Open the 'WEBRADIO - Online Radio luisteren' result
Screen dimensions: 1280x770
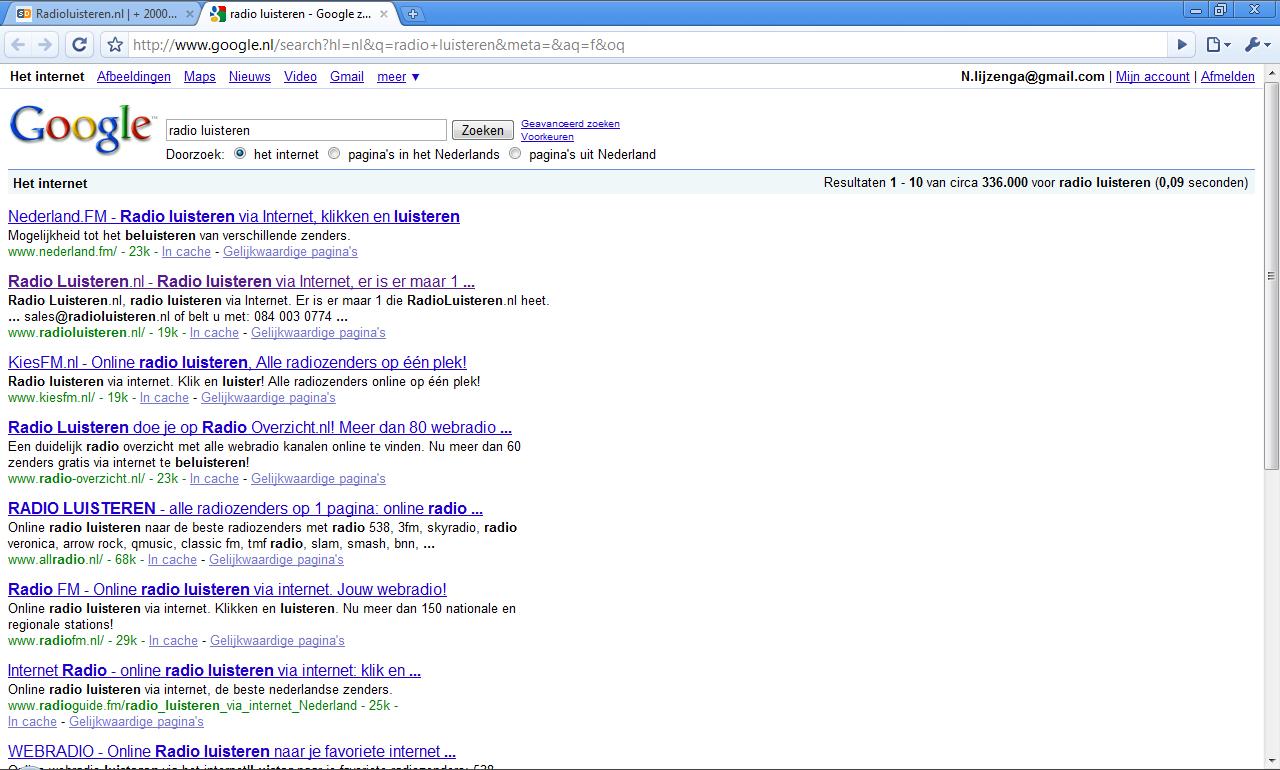pyautogui.click(x=232, y=752)
